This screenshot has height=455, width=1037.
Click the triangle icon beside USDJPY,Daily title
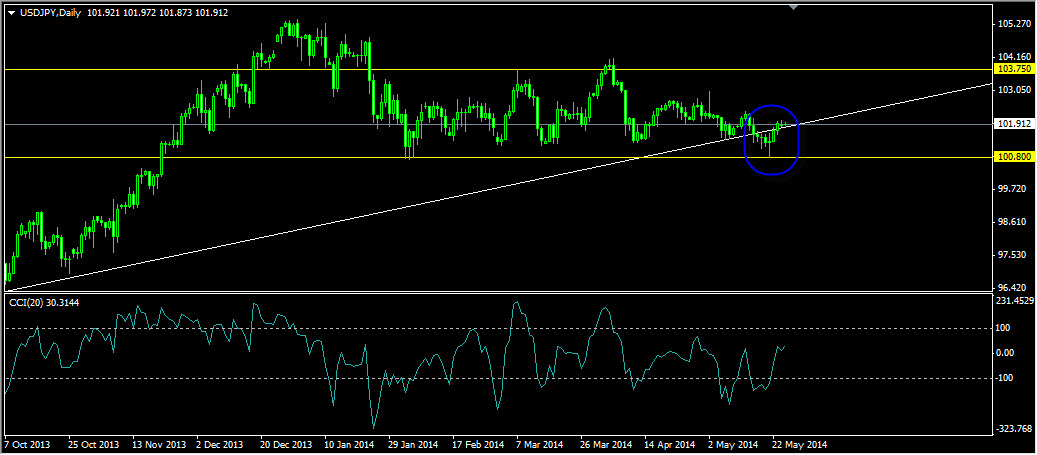(11, 13)
